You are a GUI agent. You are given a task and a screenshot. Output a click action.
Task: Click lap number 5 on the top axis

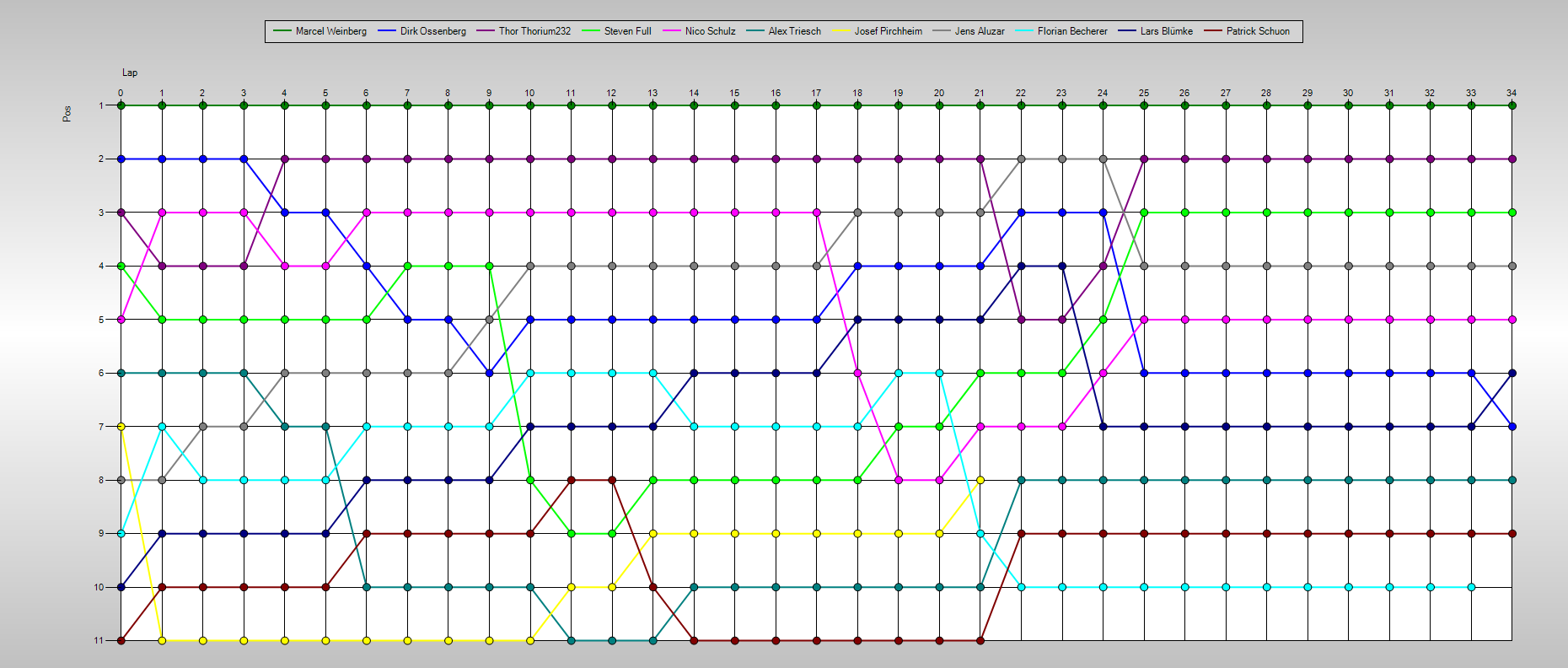point(325,93)
